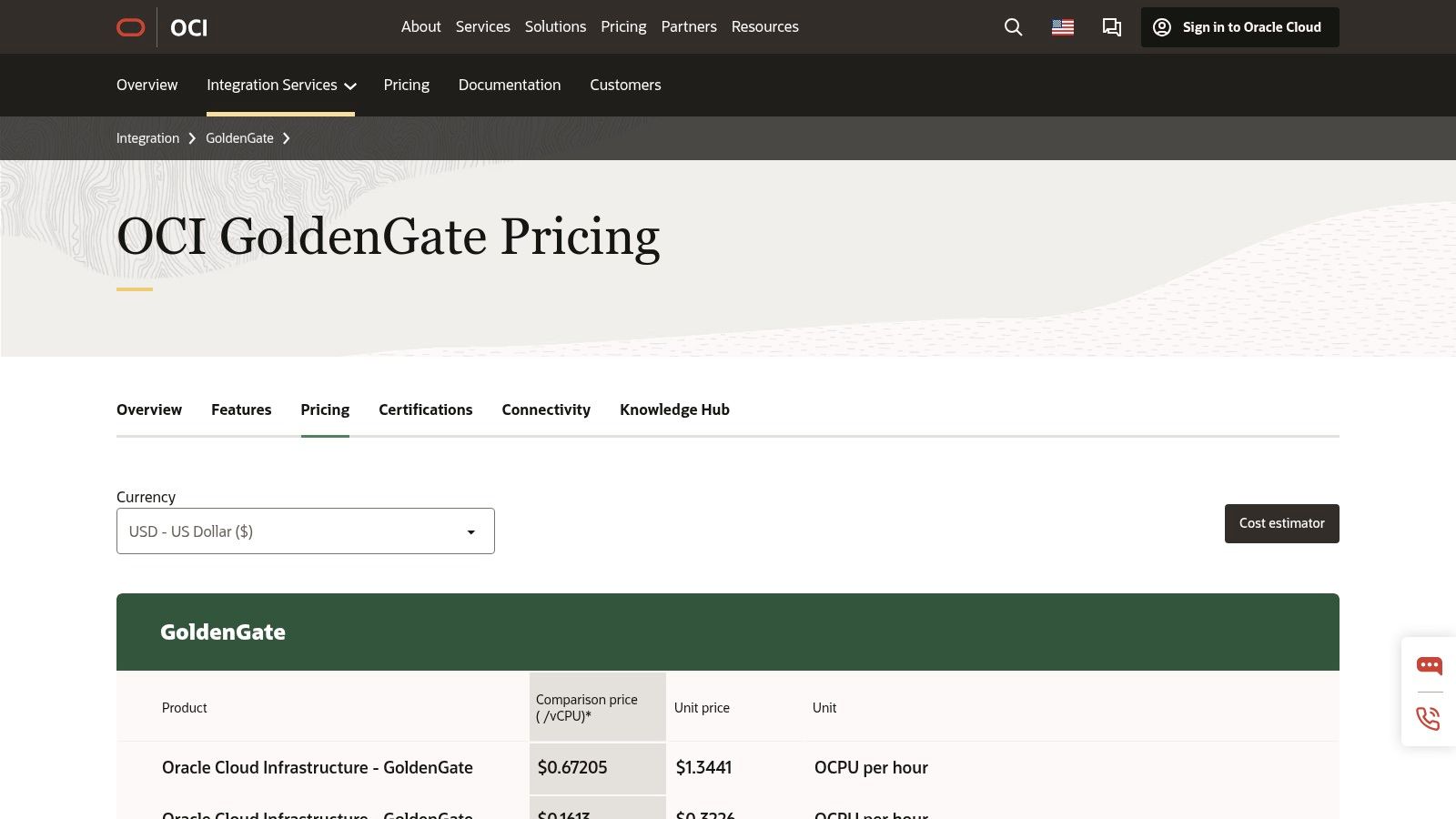Open the Documentation link
Screen dimensions: 1456x819
(510, 85)
